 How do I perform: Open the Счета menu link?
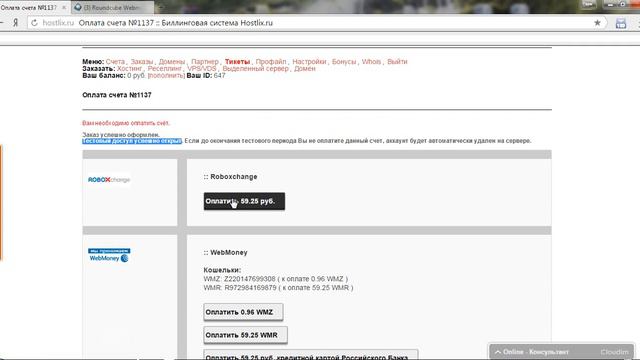(x=115, y=62)
